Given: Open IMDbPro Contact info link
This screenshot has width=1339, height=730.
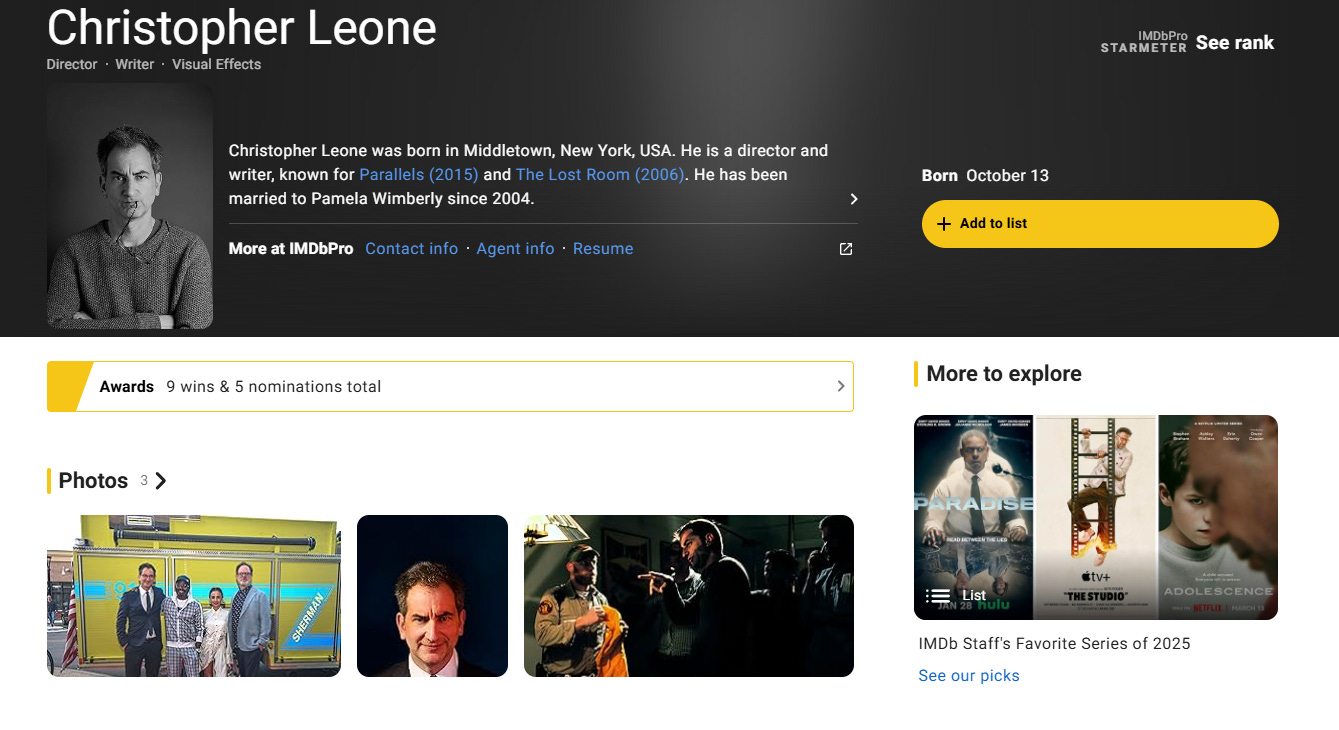Looking at the screenshot, I should coord(411,249).
